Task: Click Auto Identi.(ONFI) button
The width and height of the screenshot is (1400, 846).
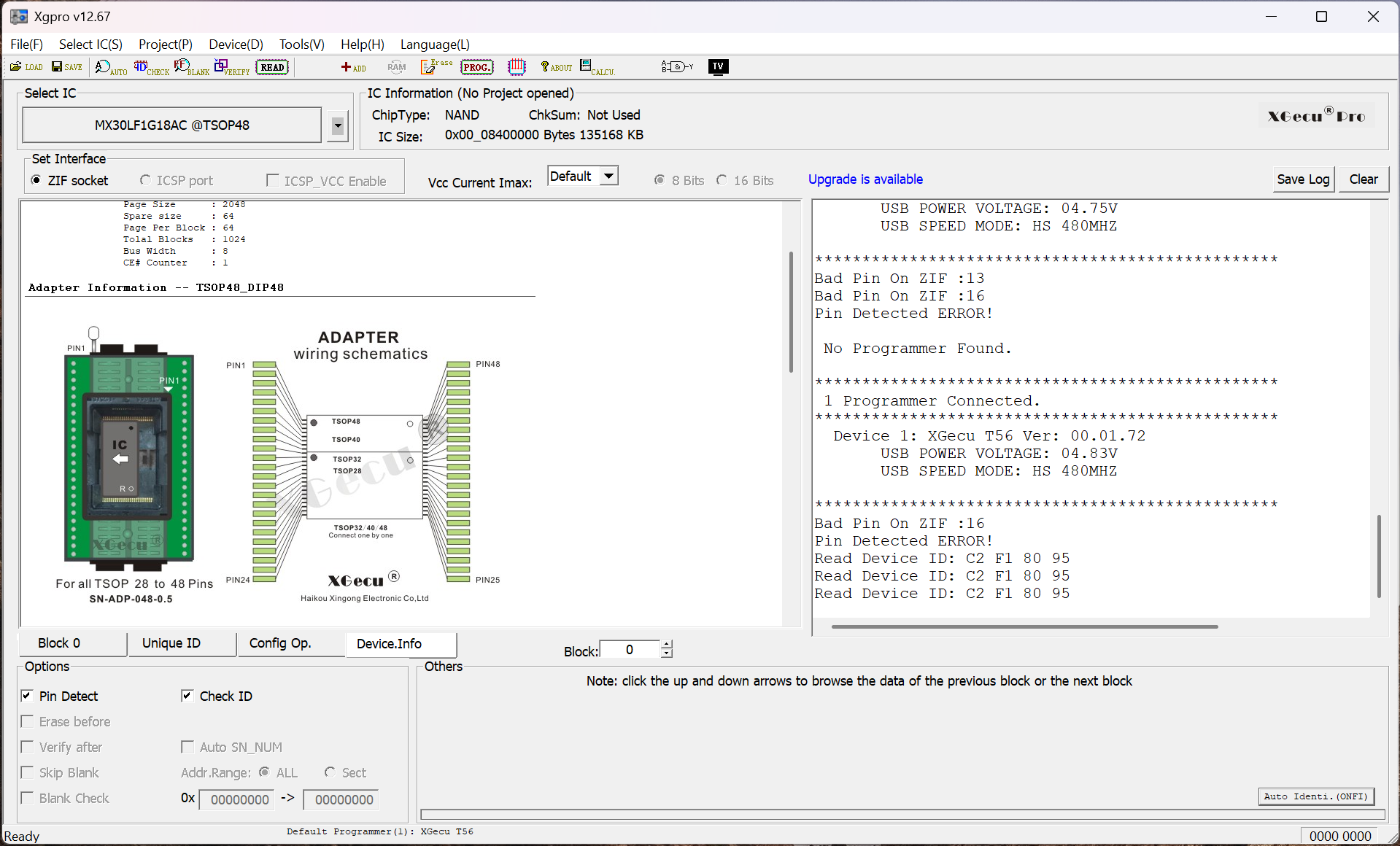Action: click(x=1316, y=796)
